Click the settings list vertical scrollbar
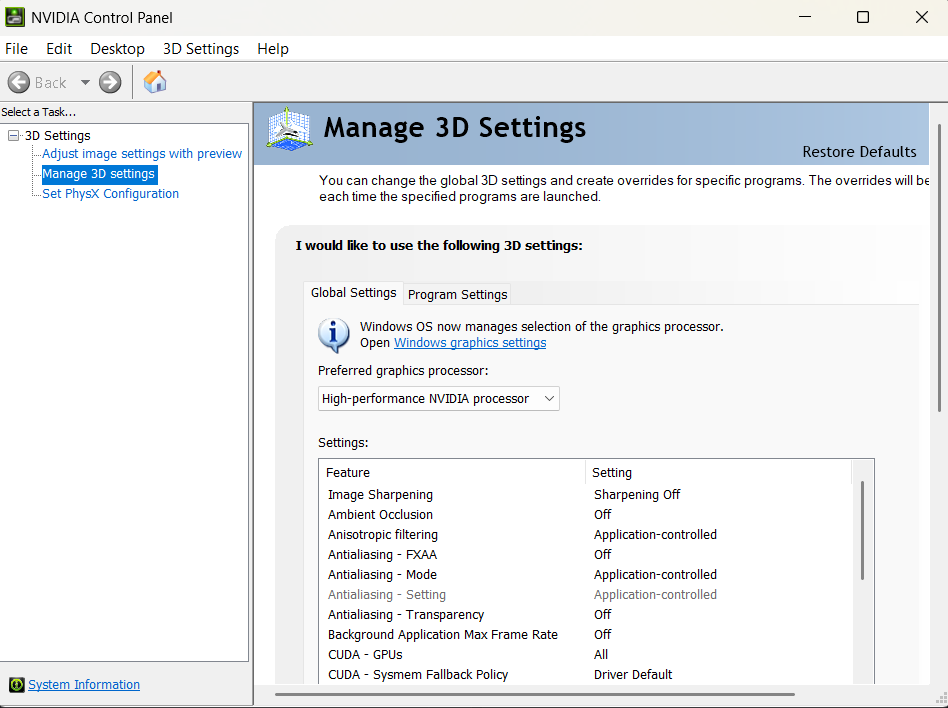The width and height of the screenshot is (948, 708). pos(862,531)
